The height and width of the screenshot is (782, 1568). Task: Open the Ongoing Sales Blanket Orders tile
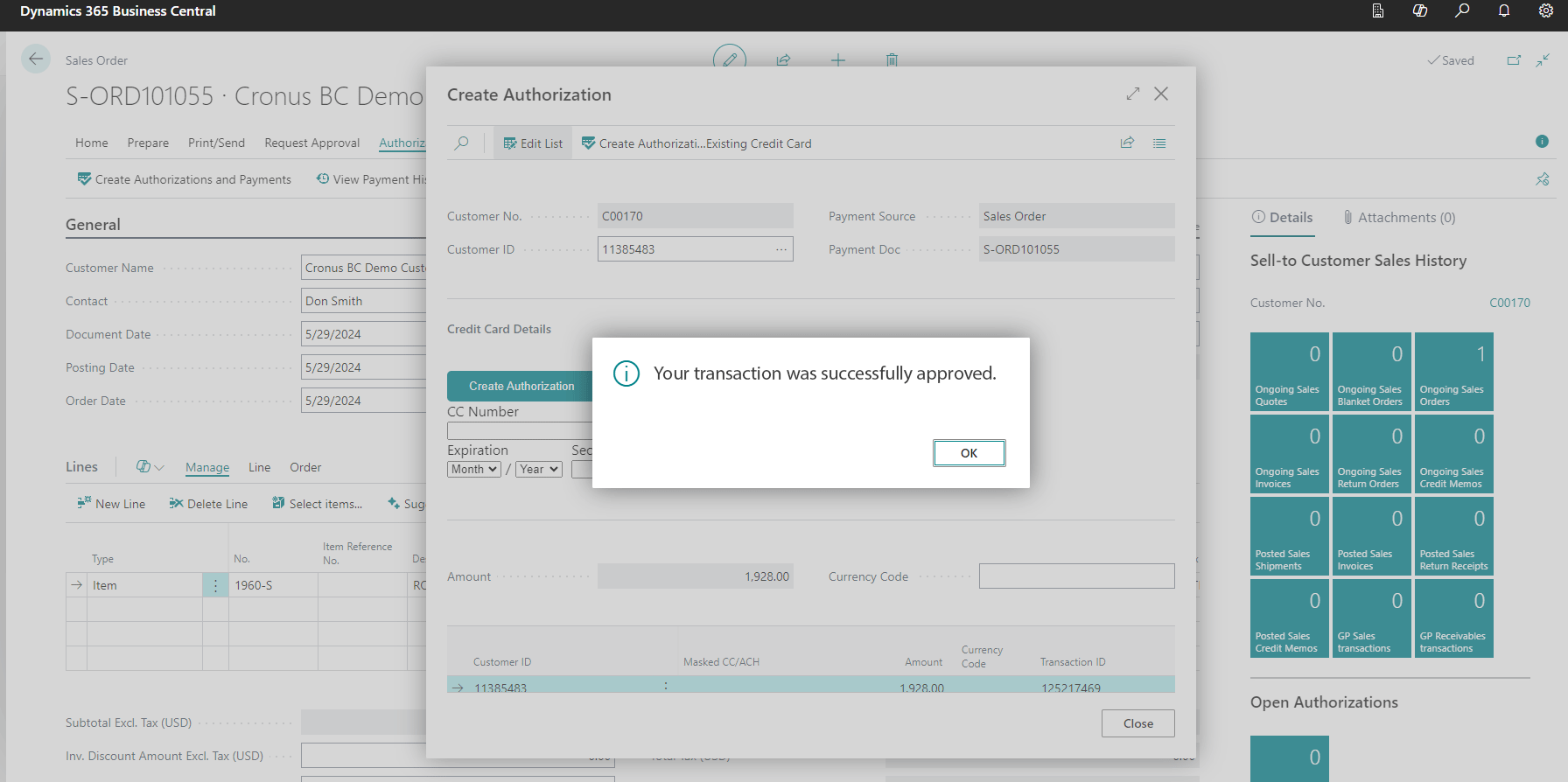pos(1371,372)
